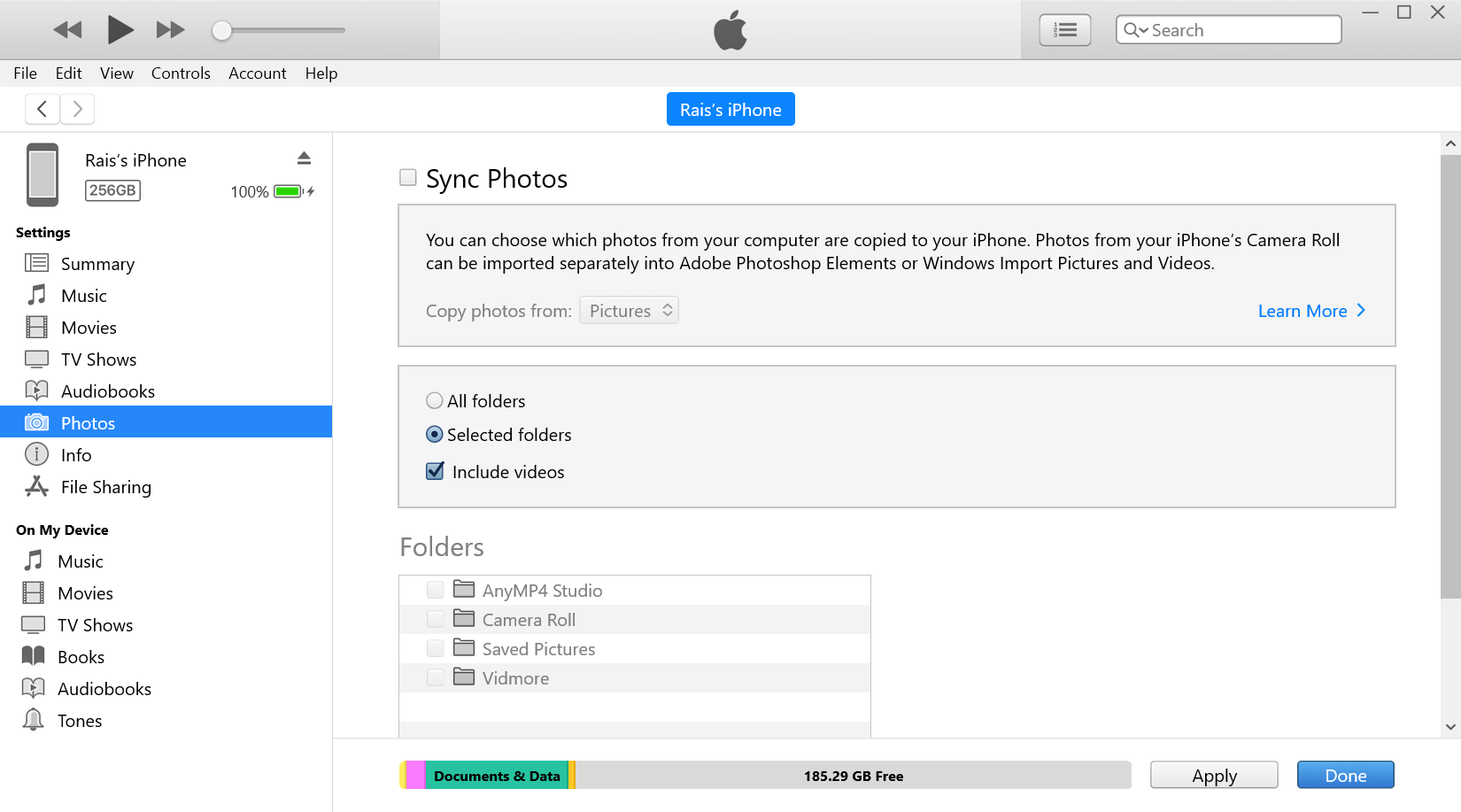Open the Account menu

click(257, 73)
